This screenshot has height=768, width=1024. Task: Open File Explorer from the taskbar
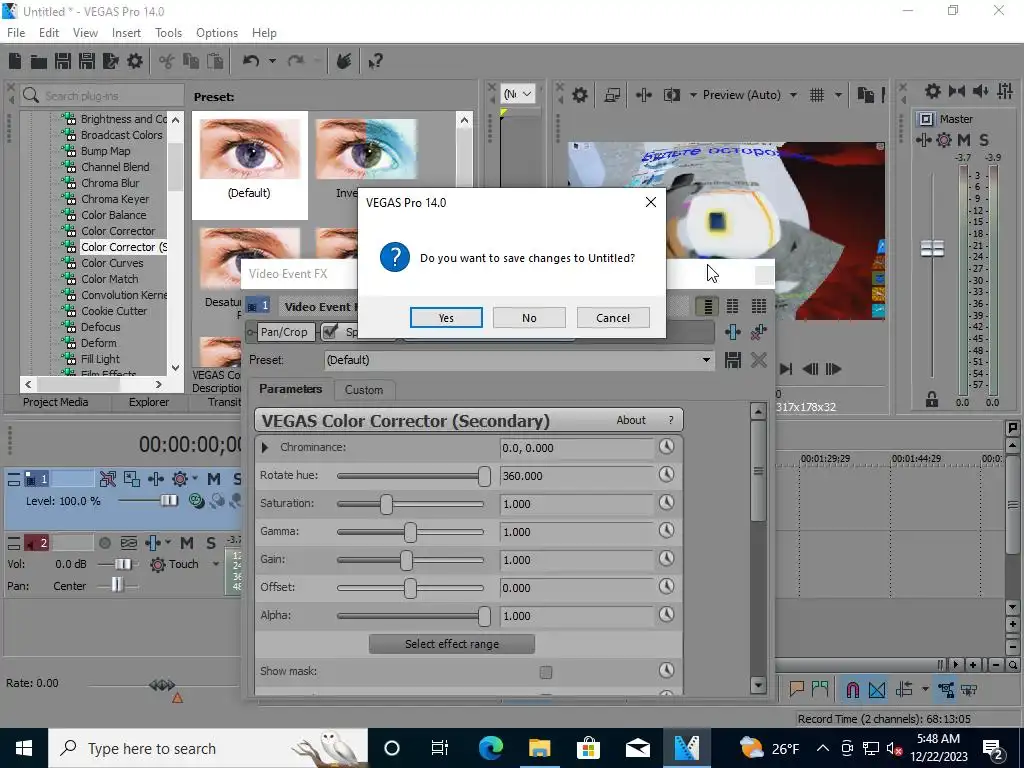(x=539, y=748)
